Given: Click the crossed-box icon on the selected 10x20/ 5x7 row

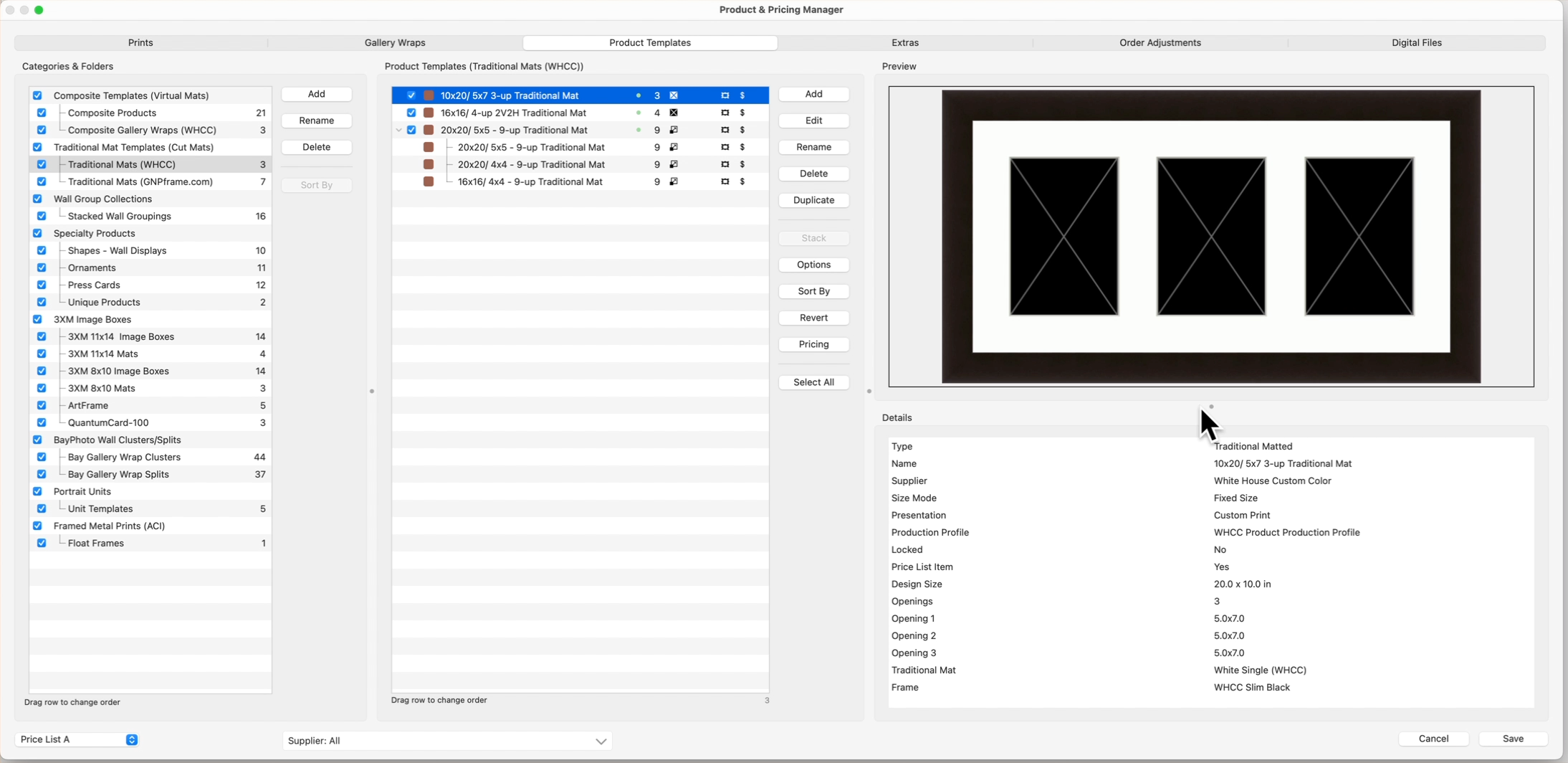Looking at the screenshot, I should click(x=674, y=95).
